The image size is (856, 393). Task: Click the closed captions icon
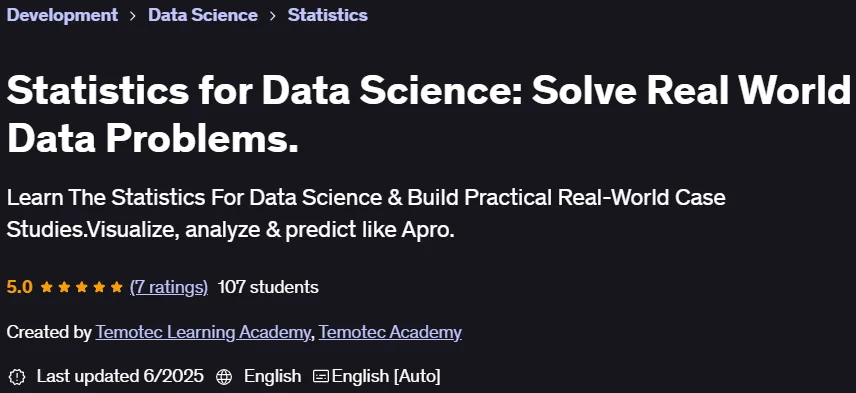tap(321, 376)
